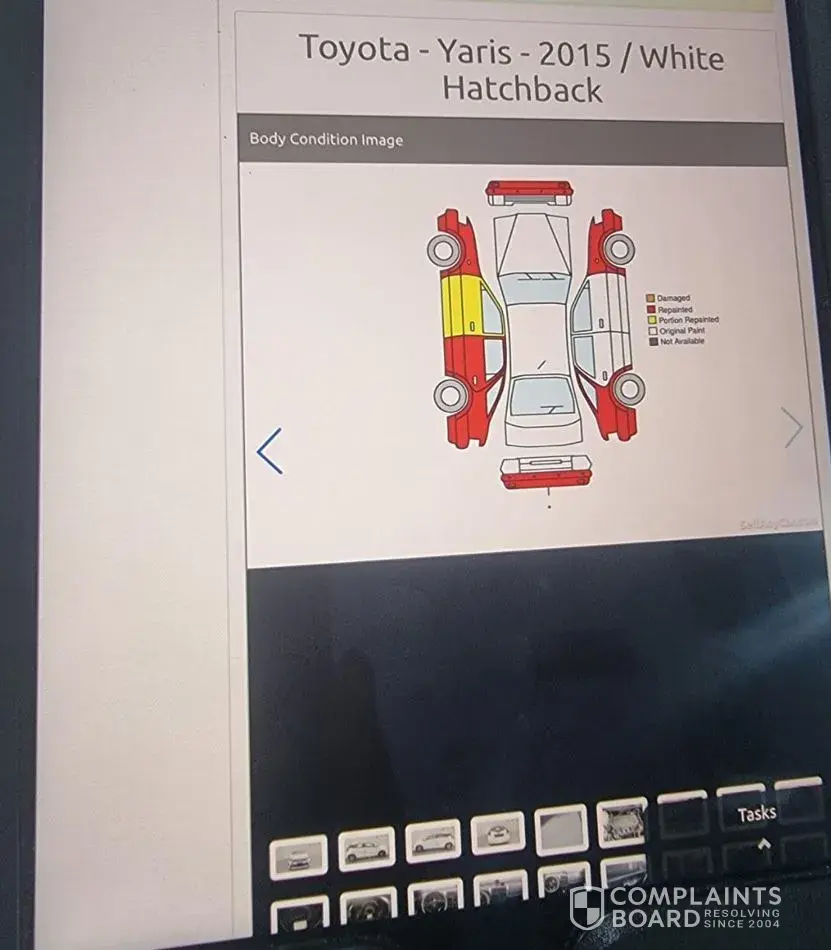Expand Tasks using the up caret
831x950 pixels.
coord(764,843)
